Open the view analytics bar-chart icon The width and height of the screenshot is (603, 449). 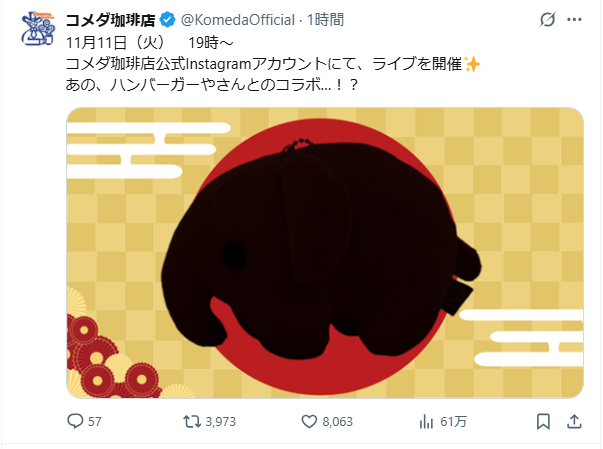(x=426, y=421)
